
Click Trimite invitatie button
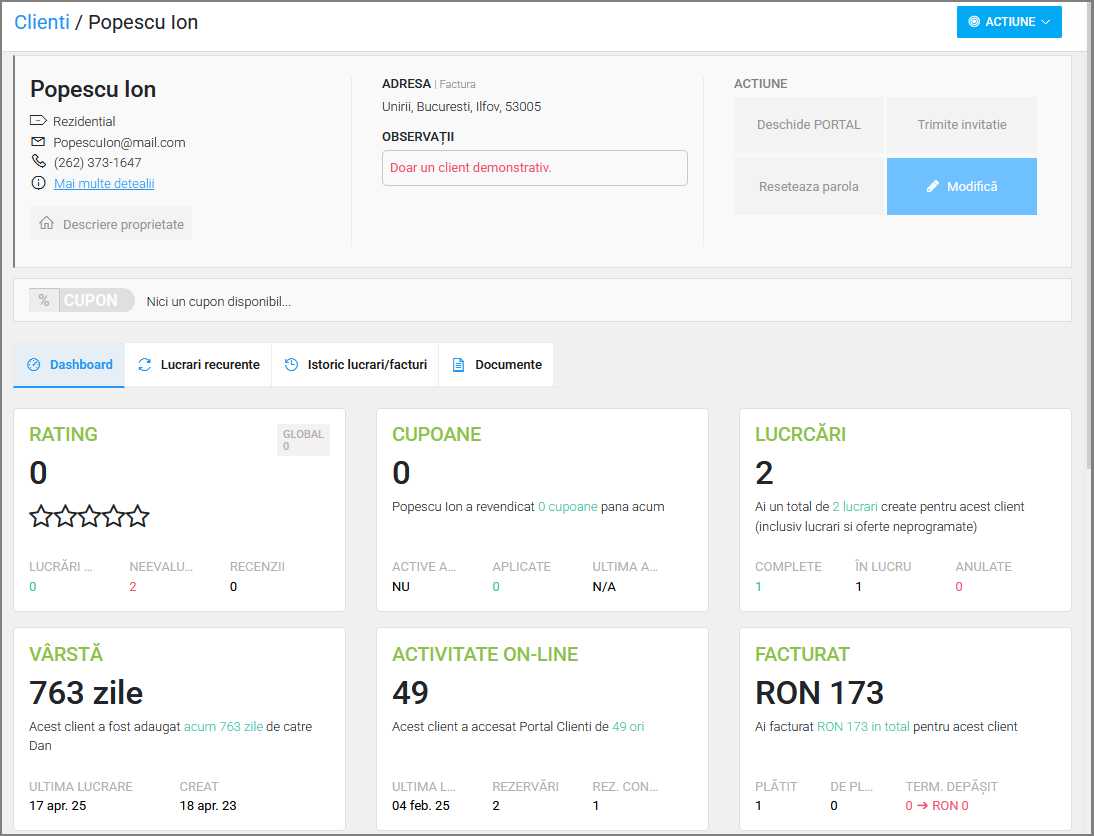(x=961, y=125)
